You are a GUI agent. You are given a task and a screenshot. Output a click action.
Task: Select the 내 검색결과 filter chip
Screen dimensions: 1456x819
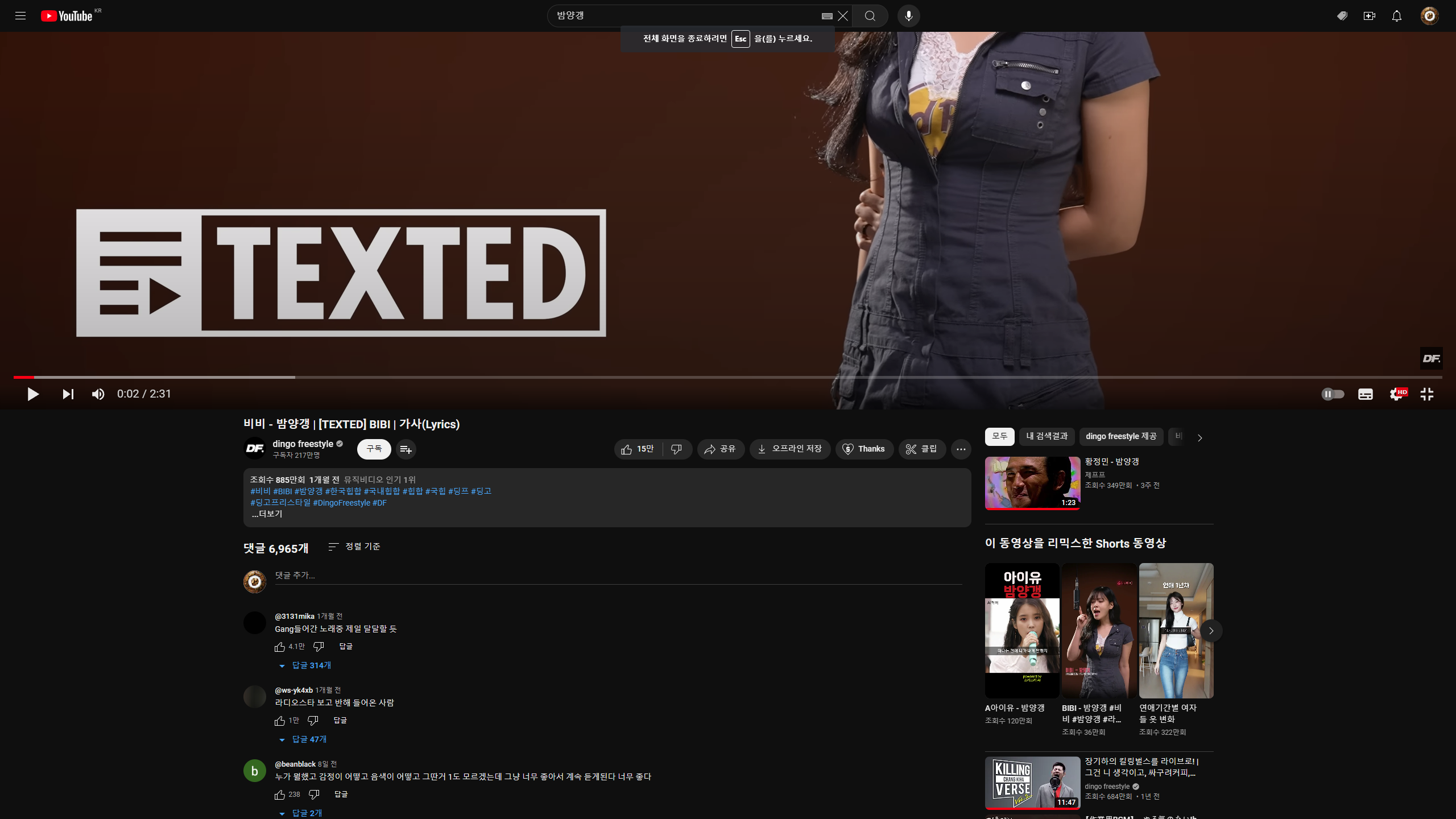1046,436
